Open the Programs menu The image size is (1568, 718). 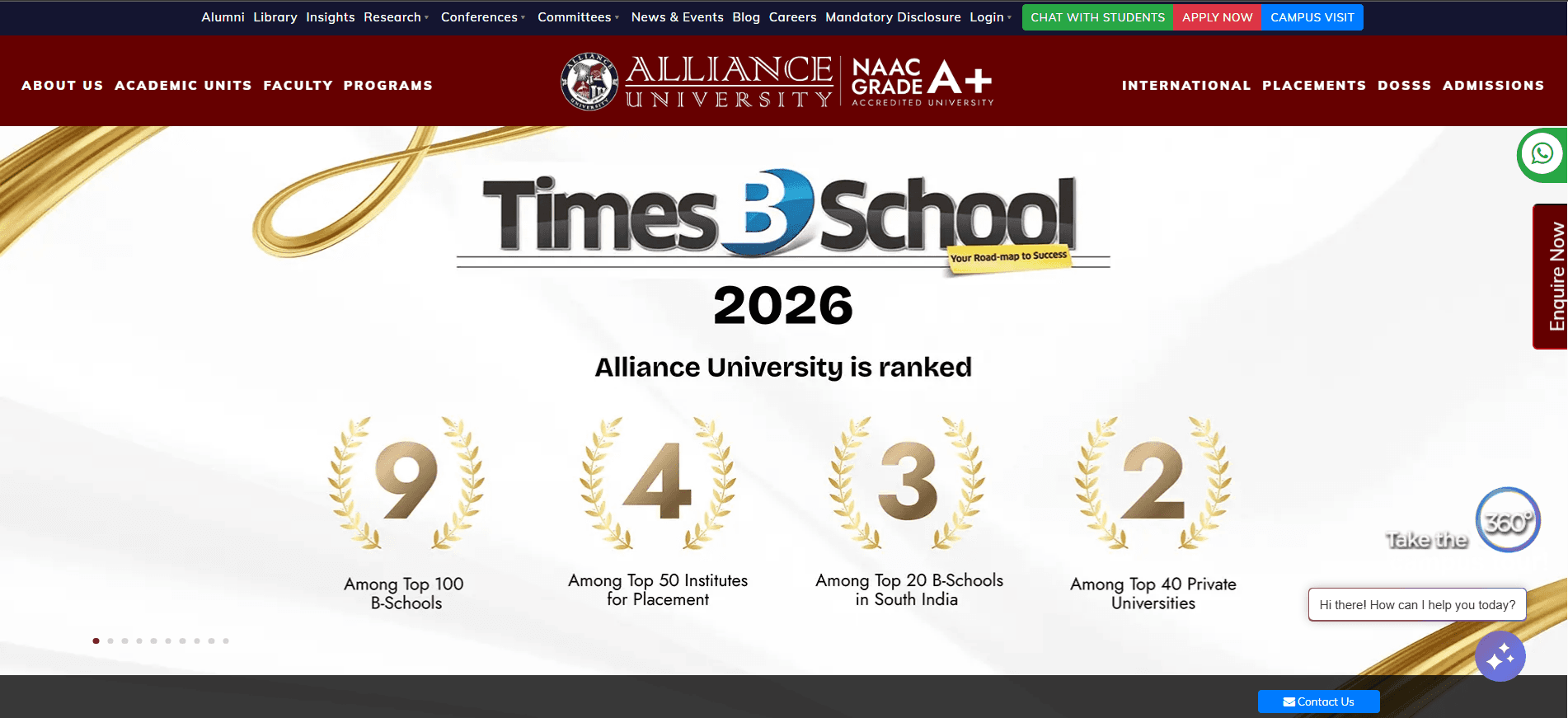point(388,85)
